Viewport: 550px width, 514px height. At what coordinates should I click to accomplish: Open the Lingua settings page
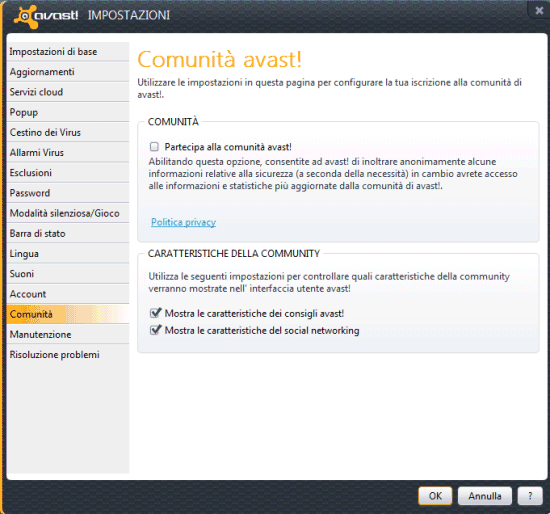click(68, 254)
